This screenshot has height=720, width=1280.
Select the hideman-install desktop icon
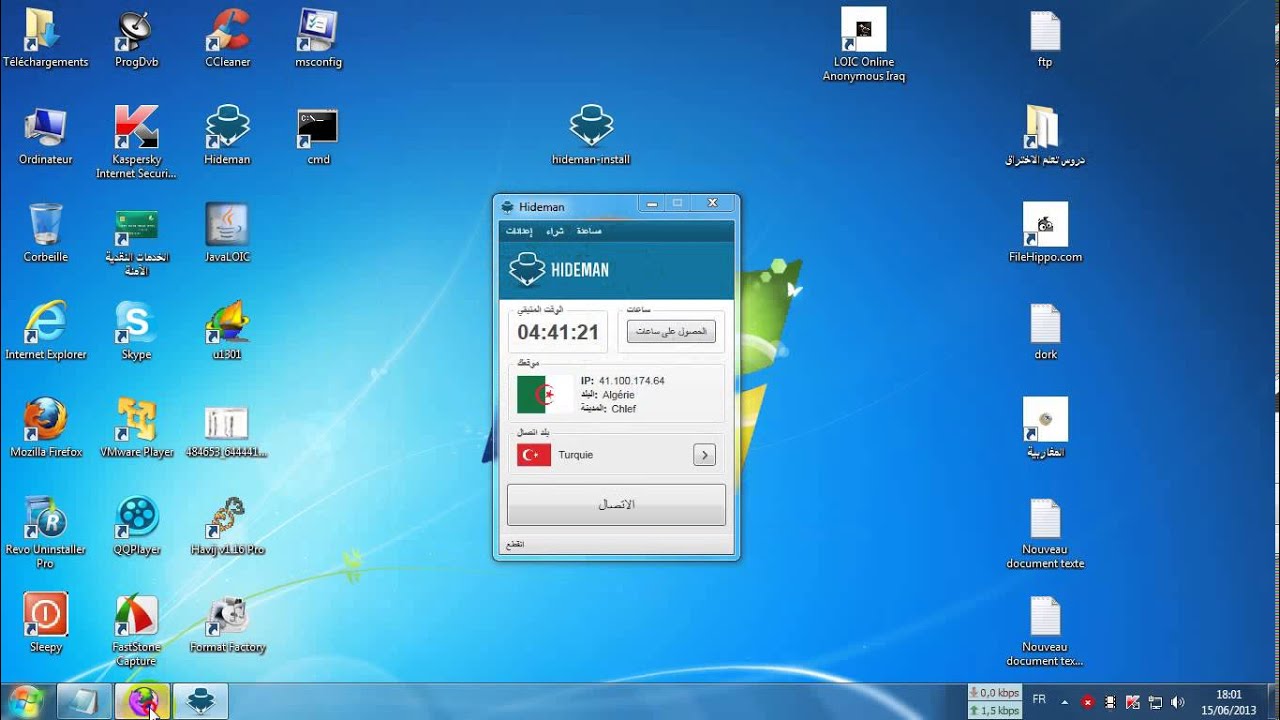[x=591, y=136]
